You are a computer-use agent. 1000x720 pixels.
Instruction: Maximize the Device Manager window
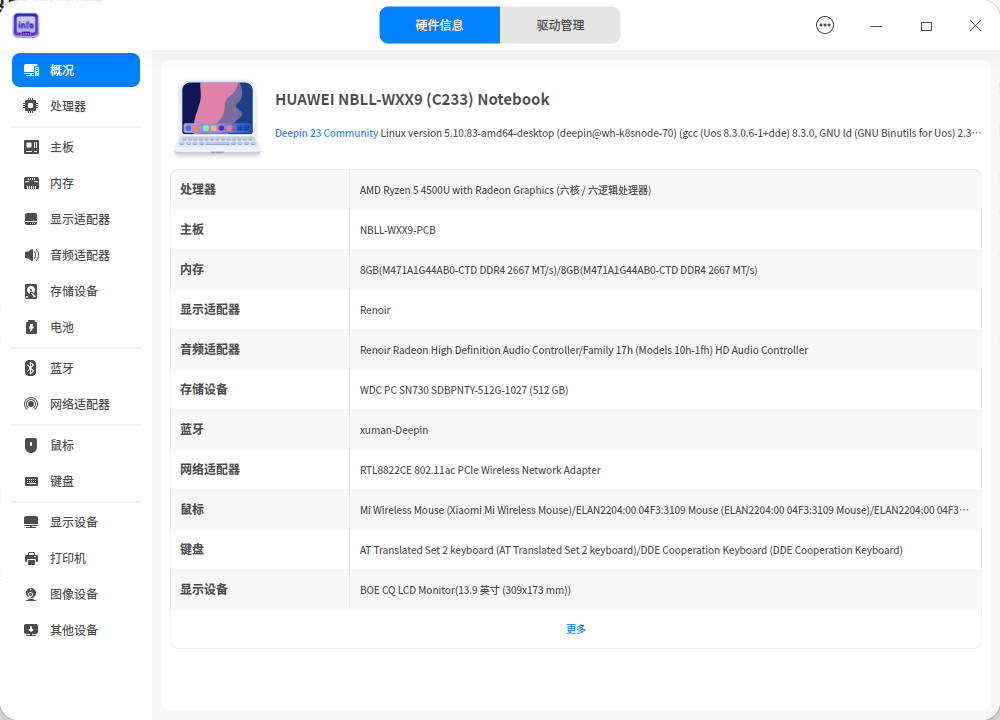pyautogui.click(x=926, y=26)
